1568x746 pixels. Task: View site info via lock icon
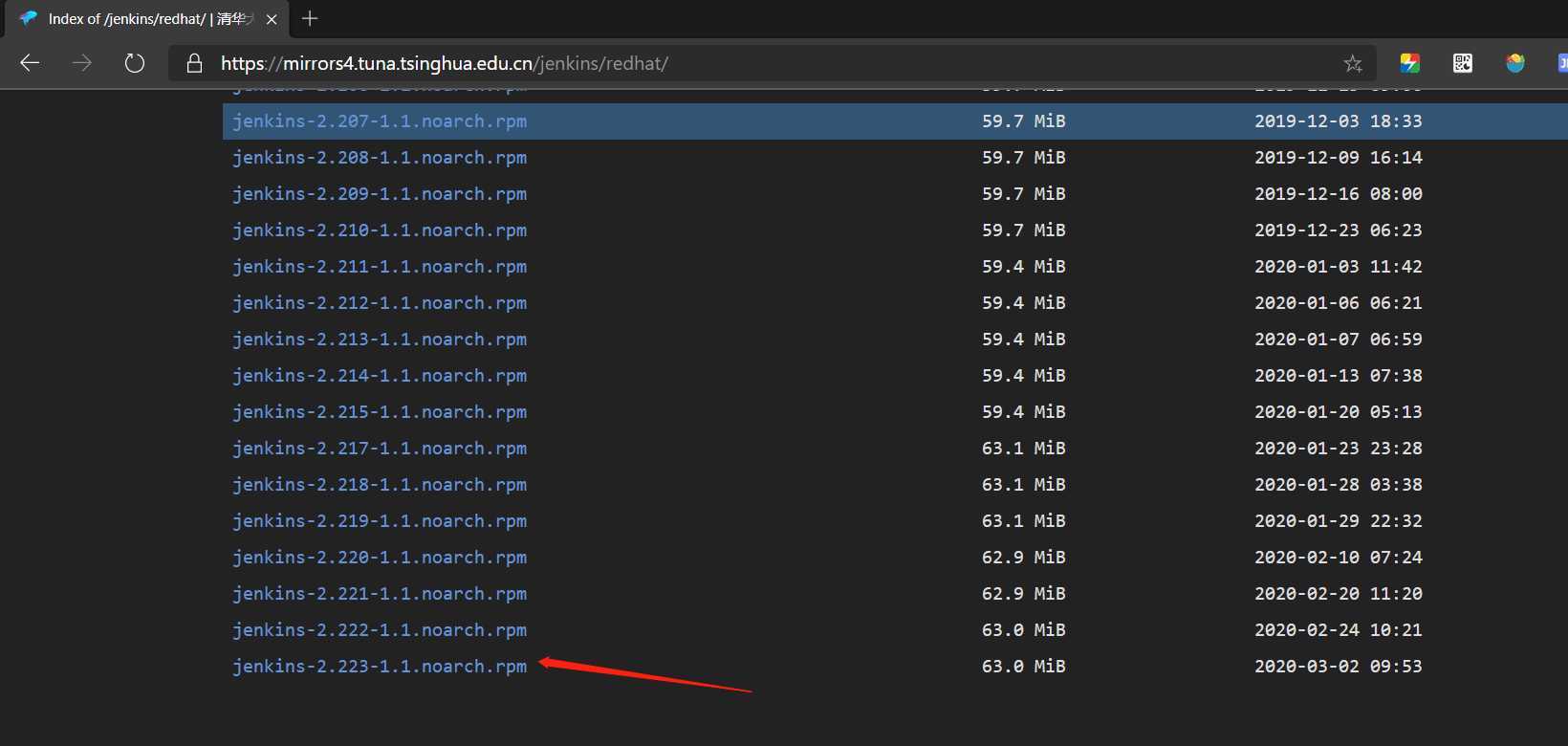pyautogui.click(x=194, y=63)
